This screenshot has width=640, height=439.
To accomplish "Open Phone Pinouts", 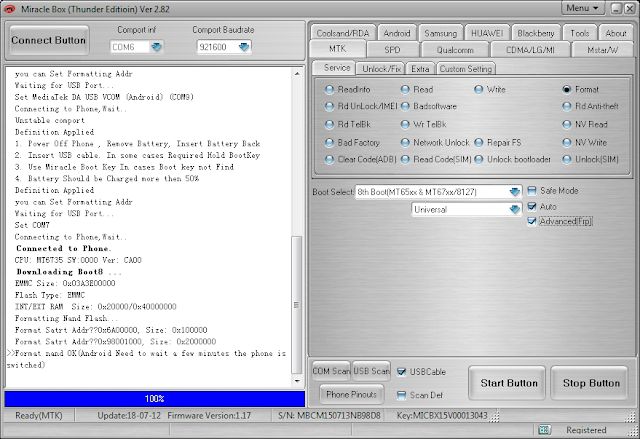I will click(351, 394).
